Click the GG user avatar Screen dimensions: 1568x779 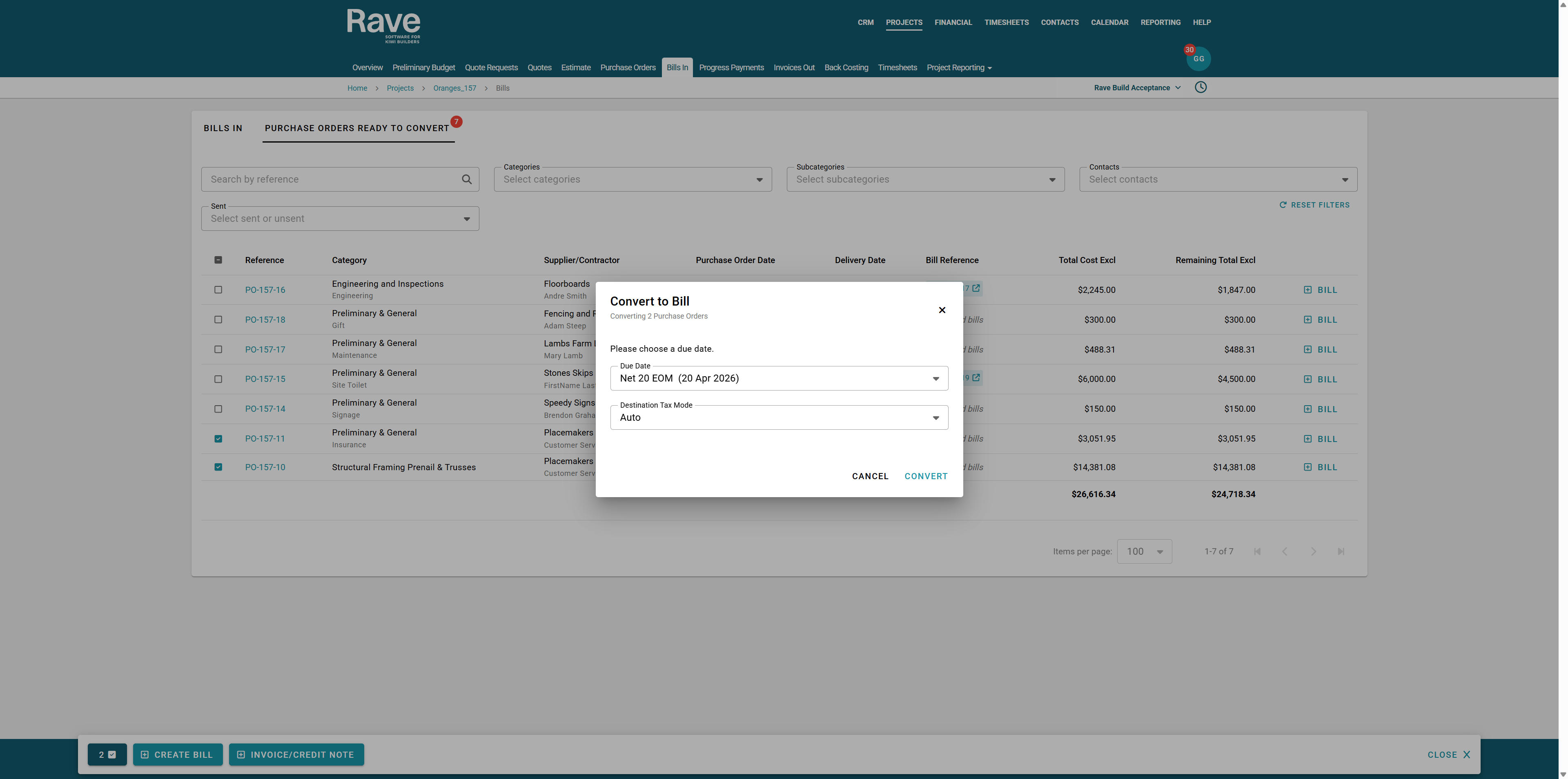1198,59
